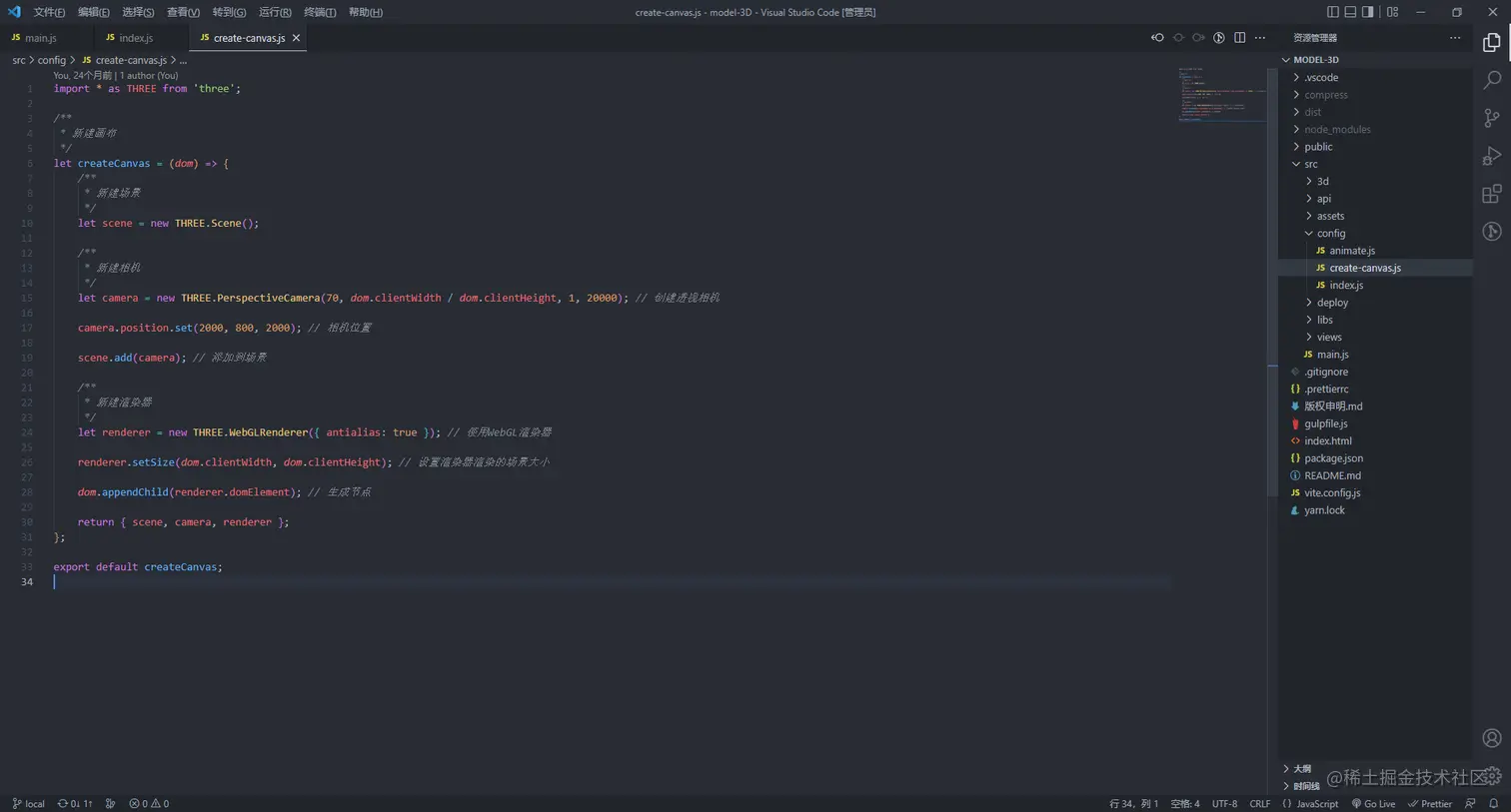1511x812 pixels.
Task: Expand the 大纲 outline section
Action: (1297, 769)
